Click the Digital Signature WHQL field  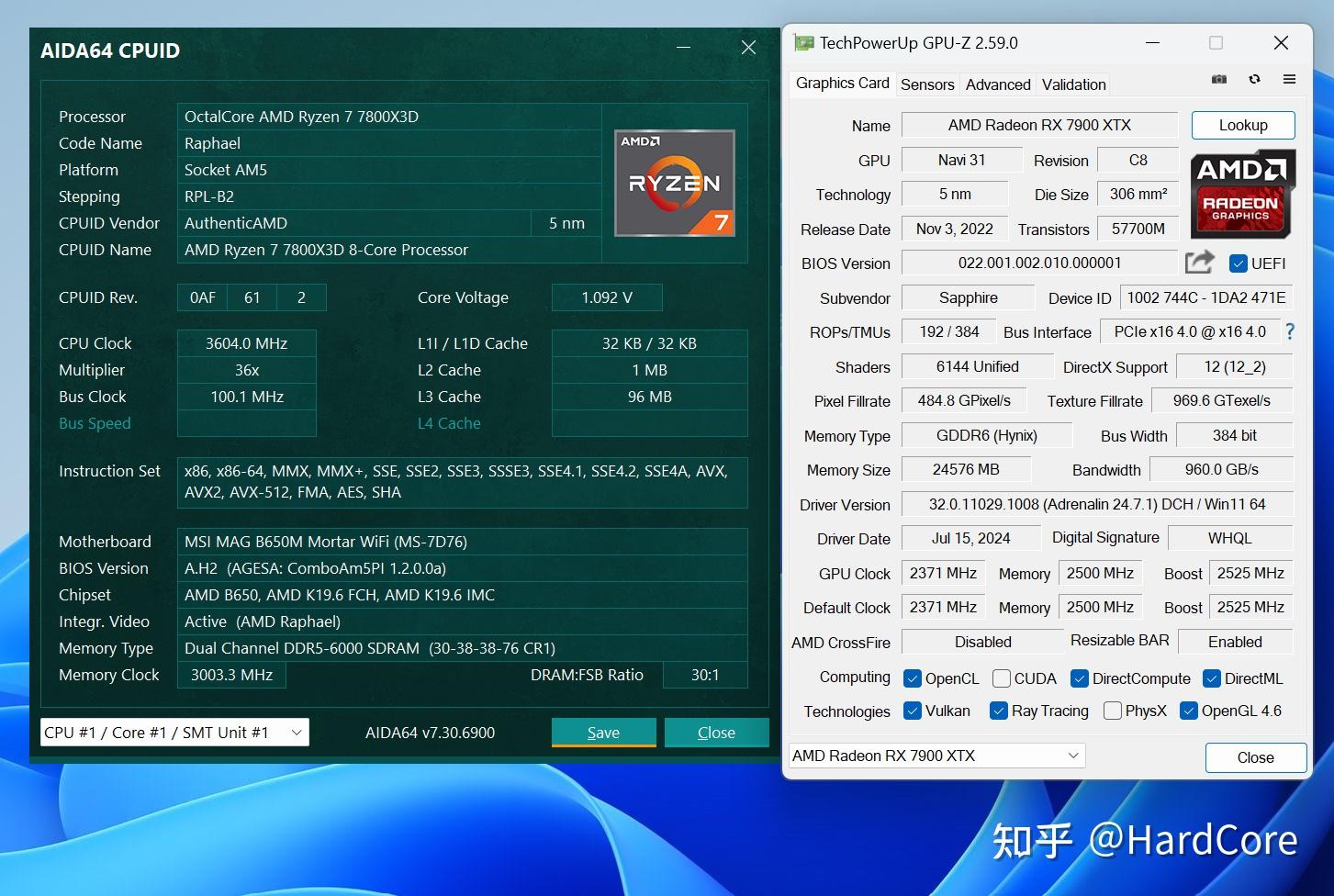pyautogui.click(x=1230, y=538)
